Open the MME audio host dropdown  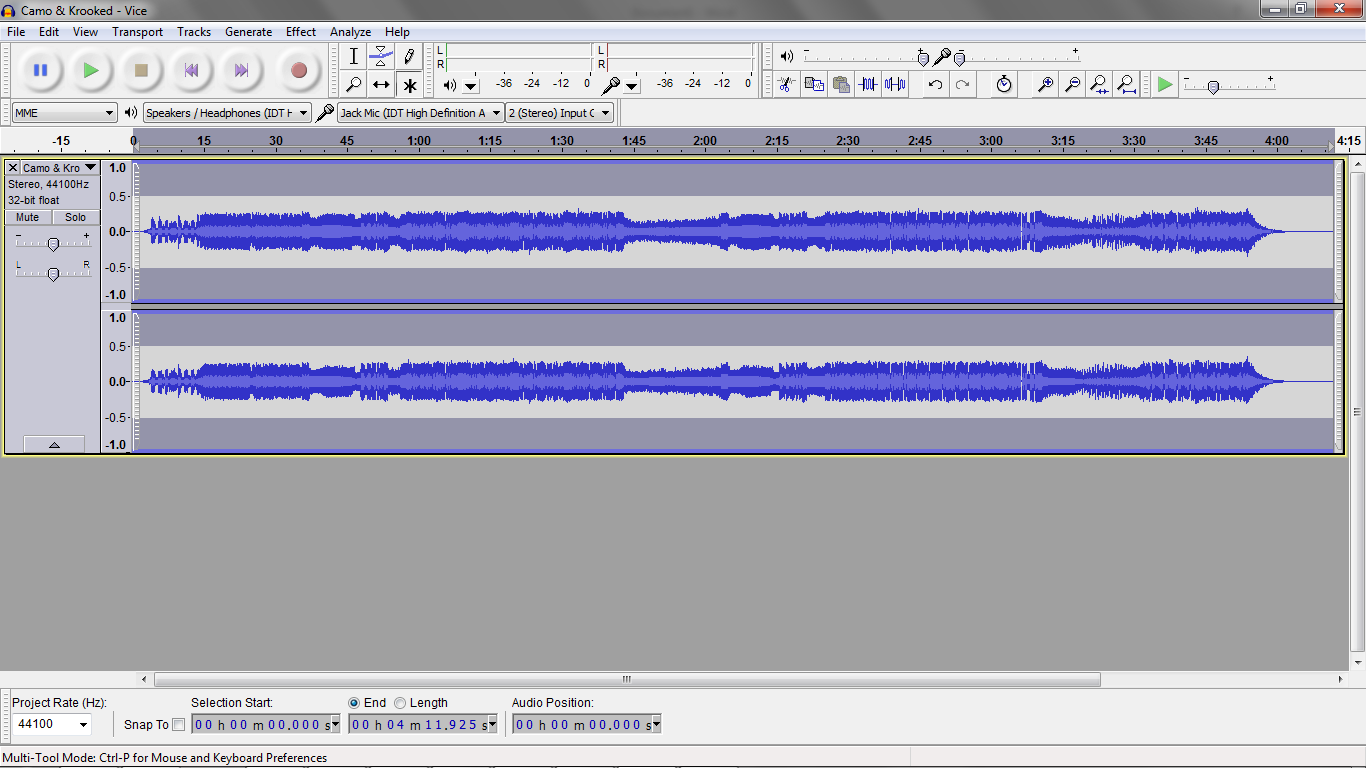click(65, 113)
